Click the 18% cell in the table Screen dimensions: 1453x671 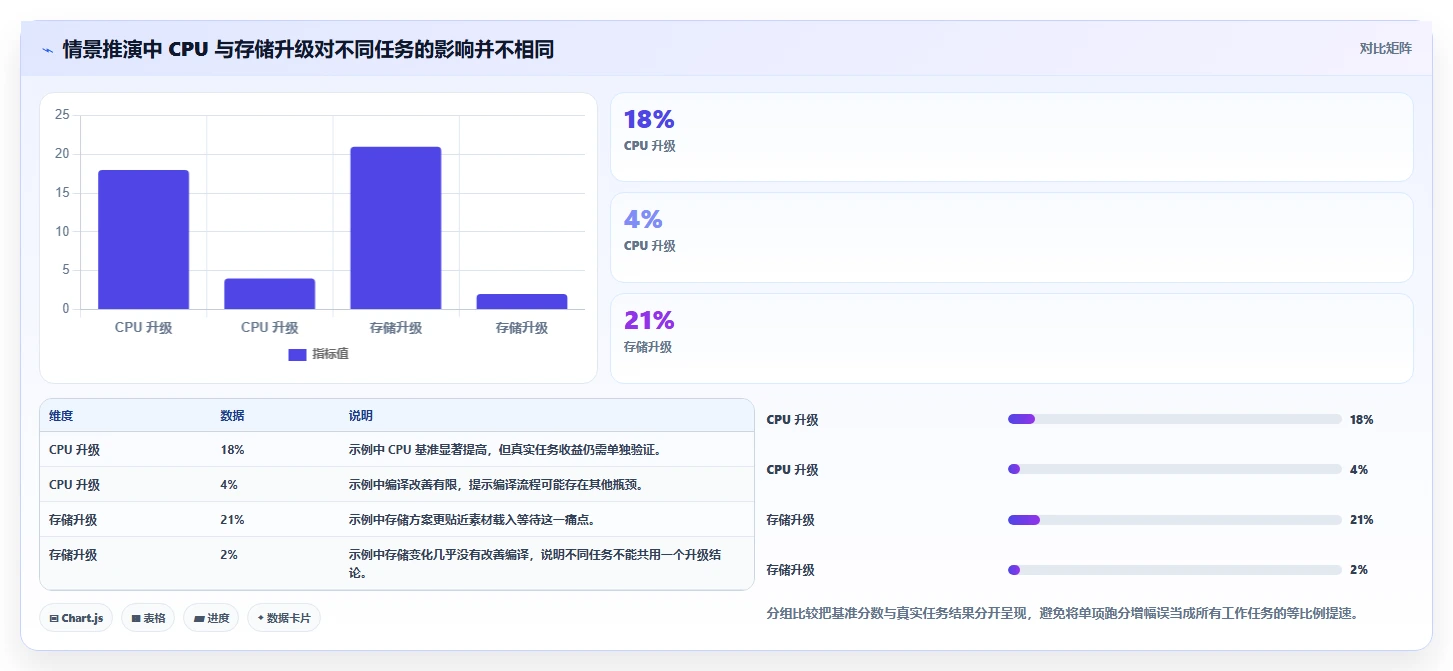pos(232,450)
